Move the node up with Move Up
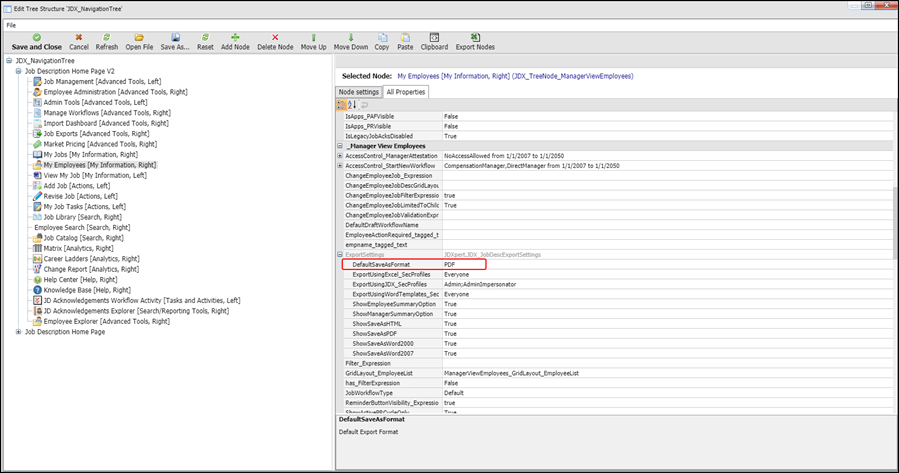Image resolution: width=899 pixels, height=473 pixels. [x=313, y=37]
